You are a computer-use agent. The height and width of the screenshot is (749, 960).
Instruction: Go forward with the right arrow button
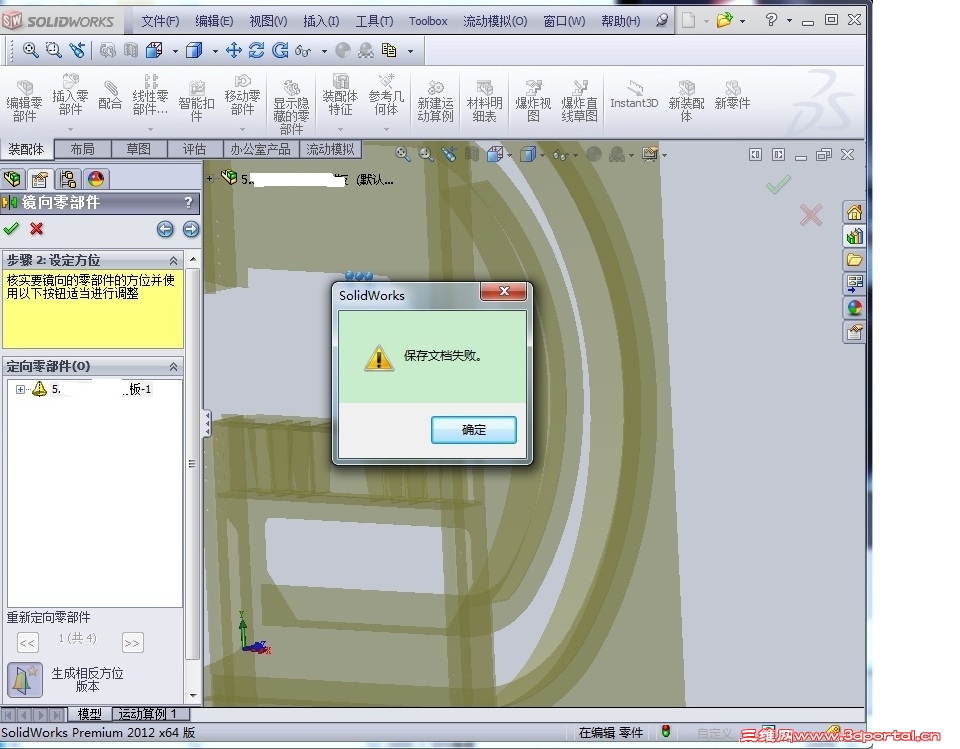(191, 229)
